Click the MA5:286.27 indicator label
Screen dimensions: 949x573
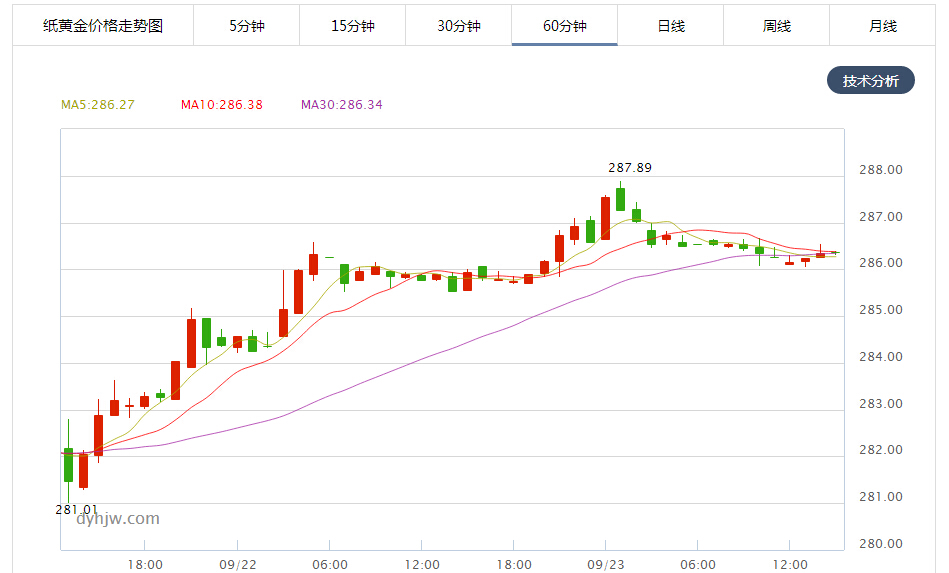98,105
